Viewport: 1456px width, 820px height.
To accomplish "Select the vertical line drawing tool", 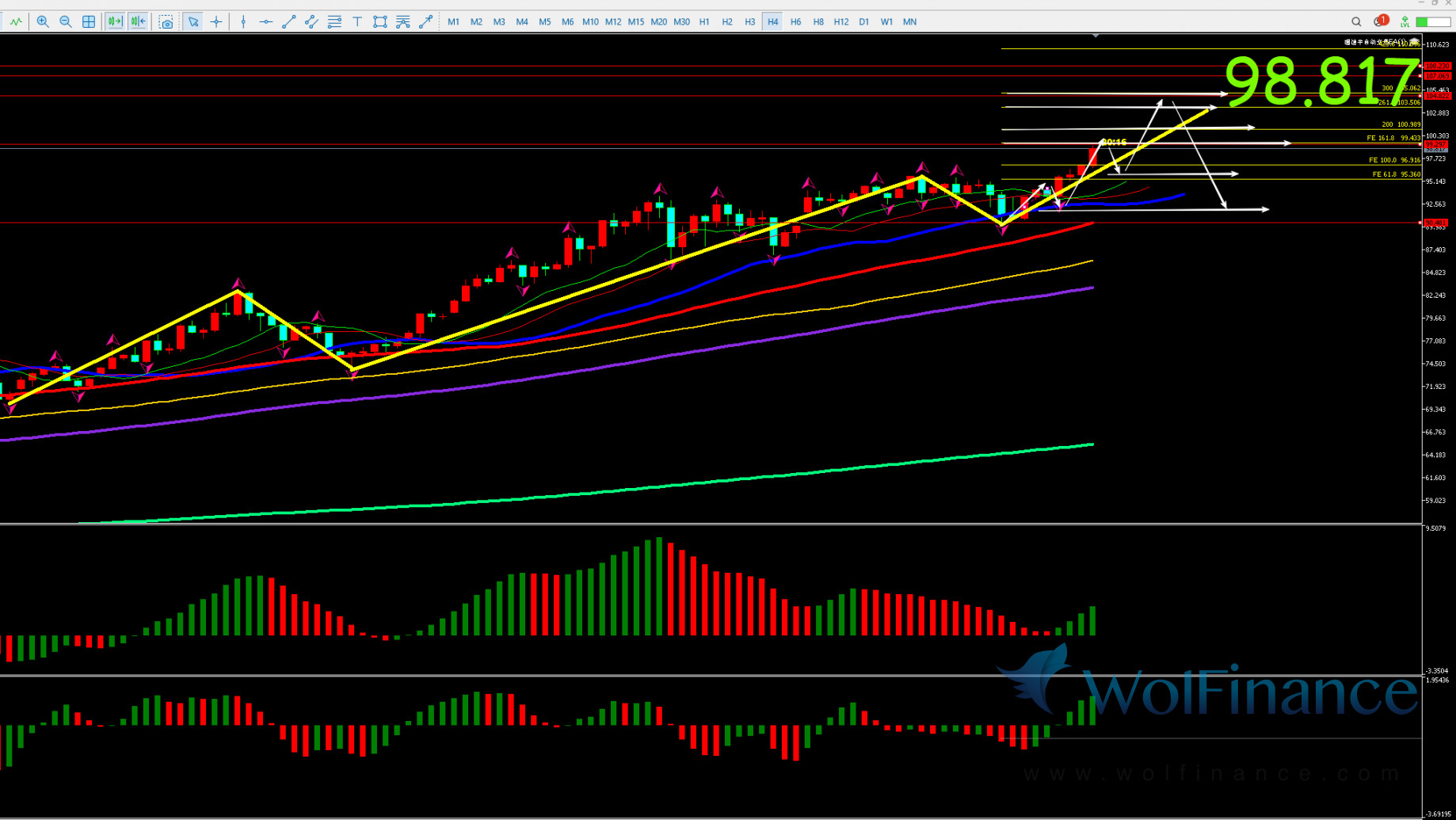I will [243, 22].
